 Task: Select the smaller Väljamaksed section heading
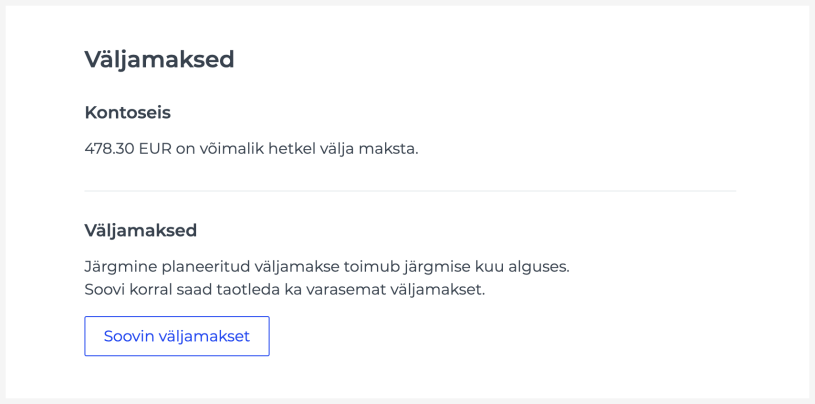[140, 230]
